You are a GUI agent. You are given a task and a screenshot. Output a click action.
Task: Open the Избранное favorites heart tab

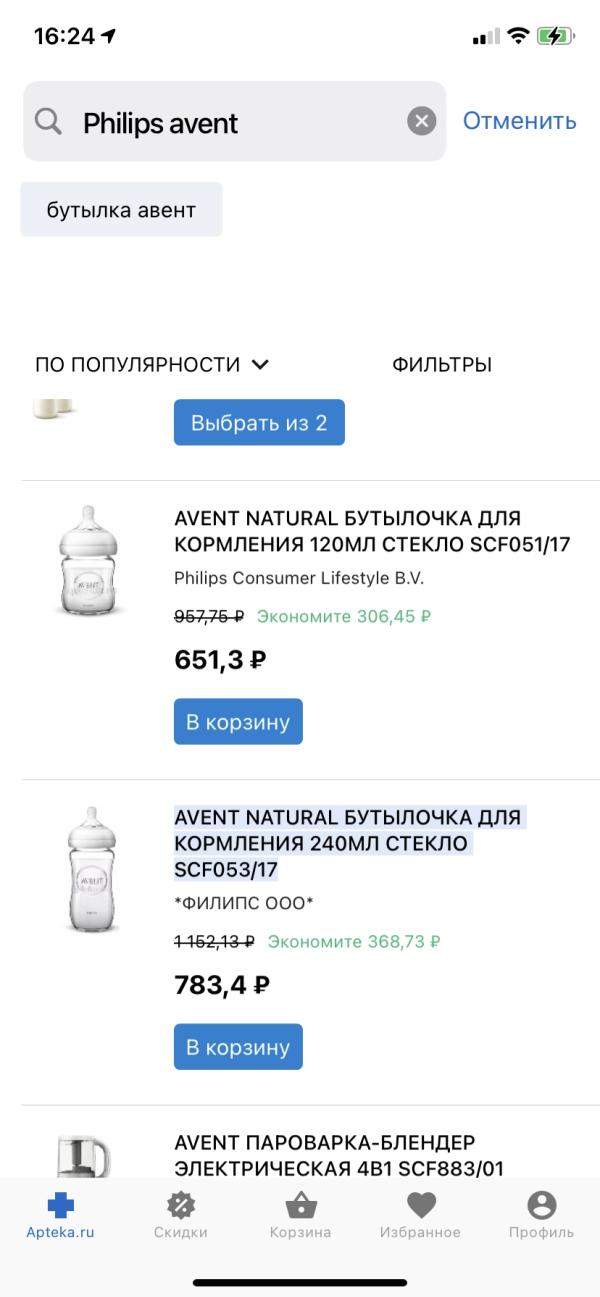tap(420, 1215)
